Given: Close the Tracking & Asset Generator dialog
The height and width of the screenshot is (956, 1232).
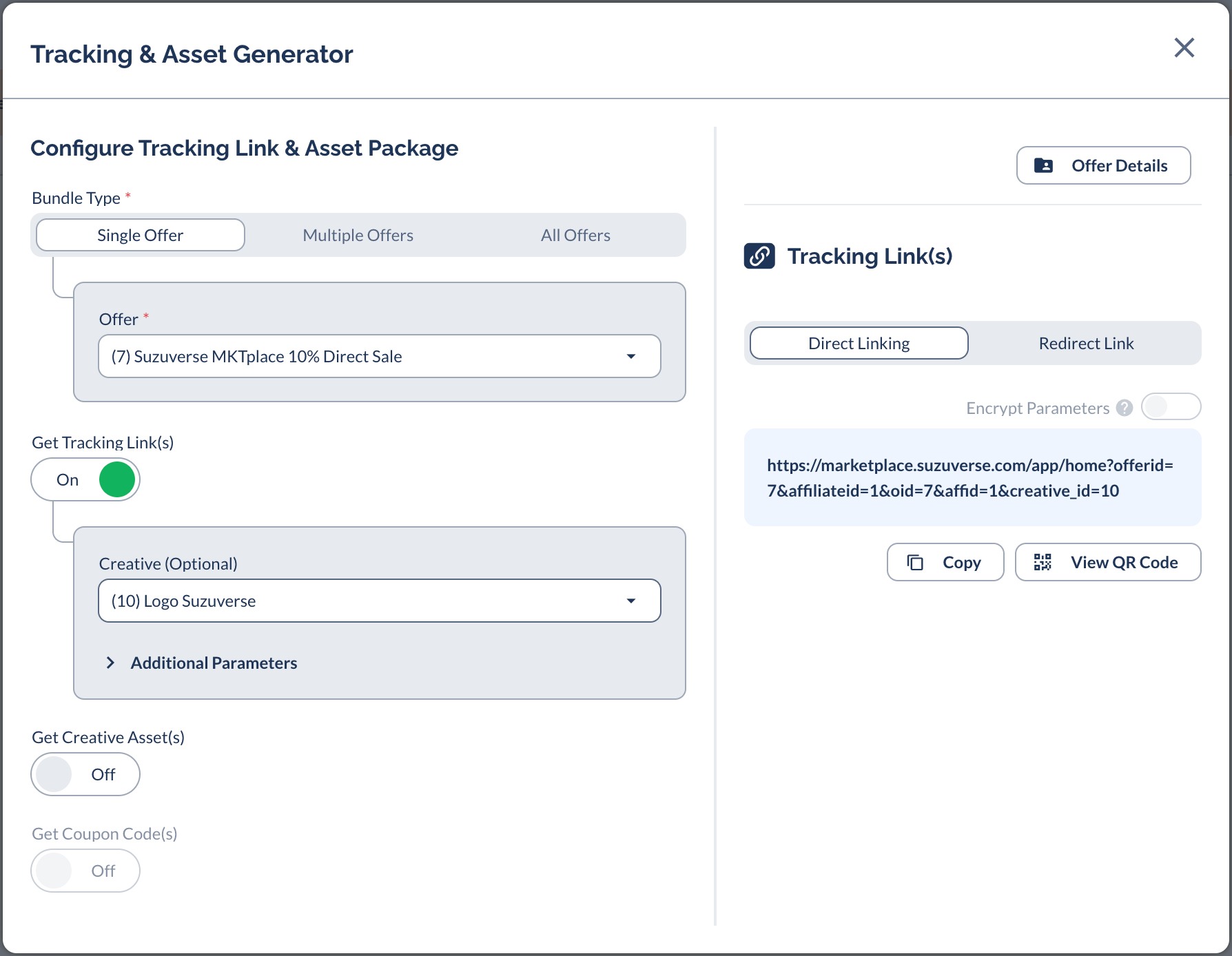Looking at the screenshot, I should 1184,48.
